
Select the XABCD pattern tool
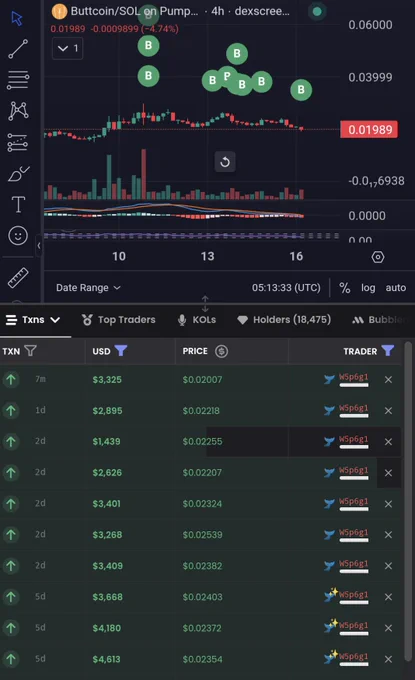tap(18, 111)
